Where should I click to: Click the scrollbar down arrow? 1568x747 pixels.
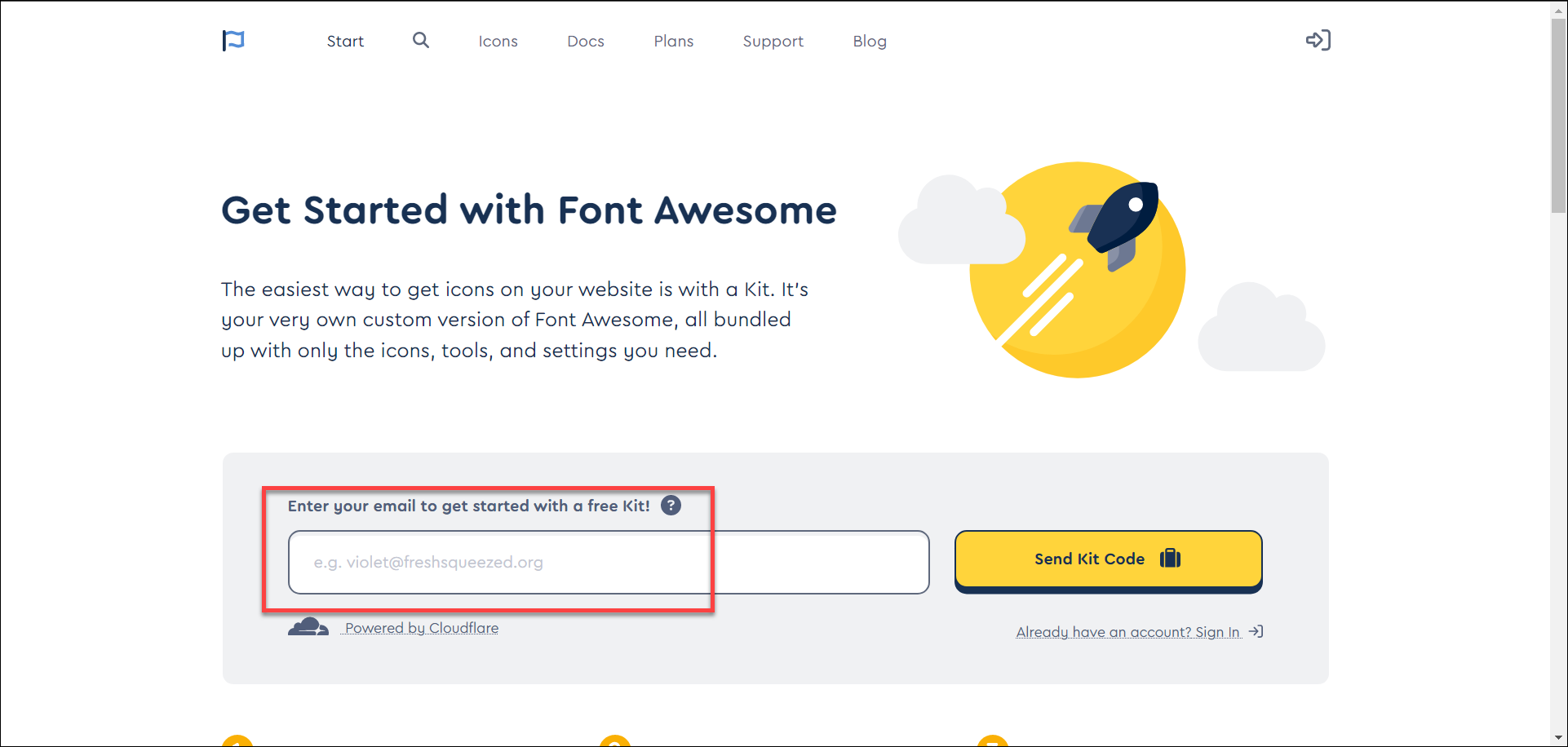(x=1558, y=738)
